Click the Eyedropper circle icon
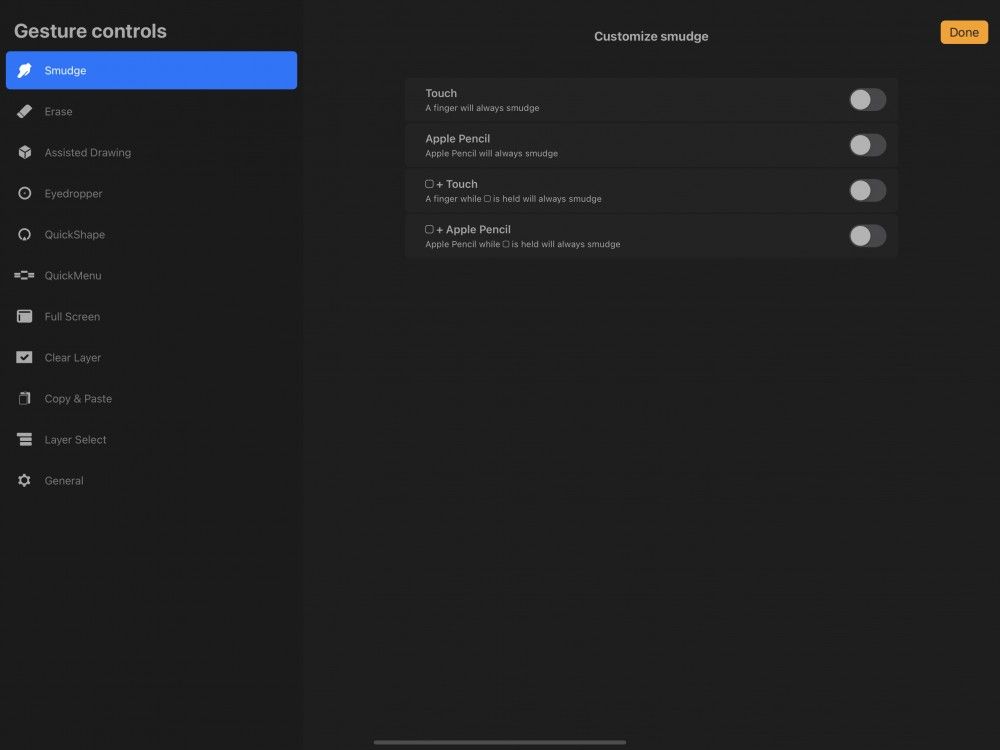The height and width of the screenshot is (750, 1000). [x=24, y=193]
